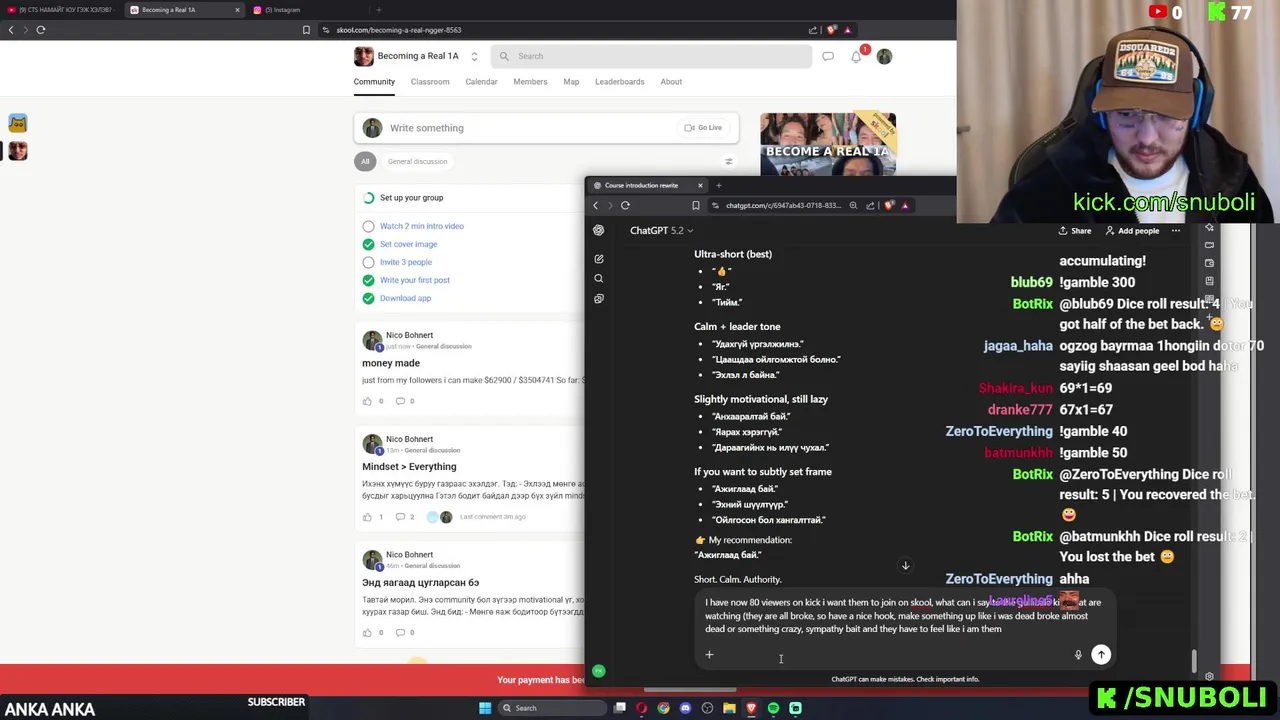Reload the ChatGPT browser window
The width and height of the screenshot is (1280, 720).
[625, 205]
